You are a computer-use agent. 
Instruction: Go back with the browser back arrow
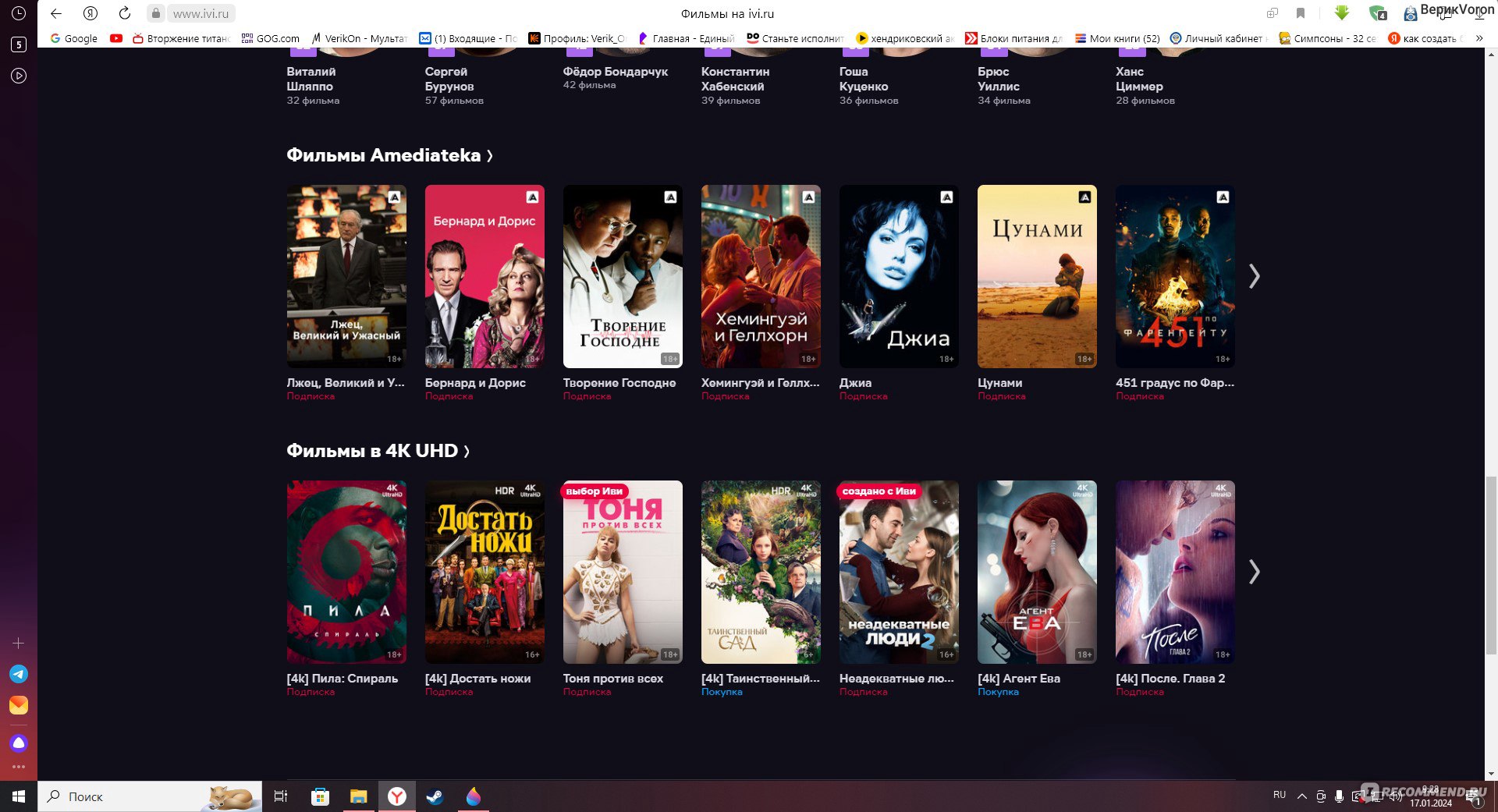pyautogui.click(x=56, y=13)
